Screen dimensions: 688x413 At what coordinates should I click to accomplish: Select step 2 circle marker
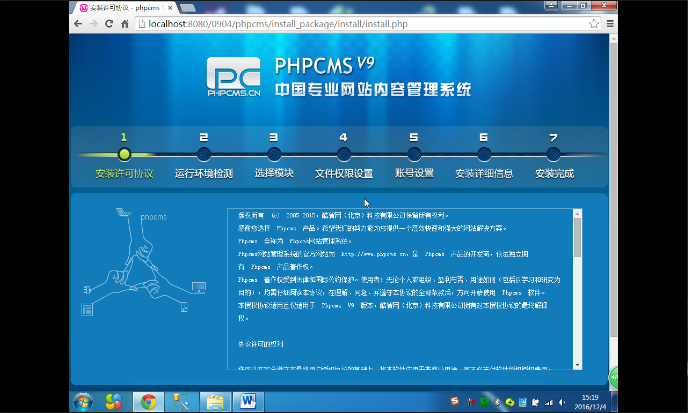(204, 154)
